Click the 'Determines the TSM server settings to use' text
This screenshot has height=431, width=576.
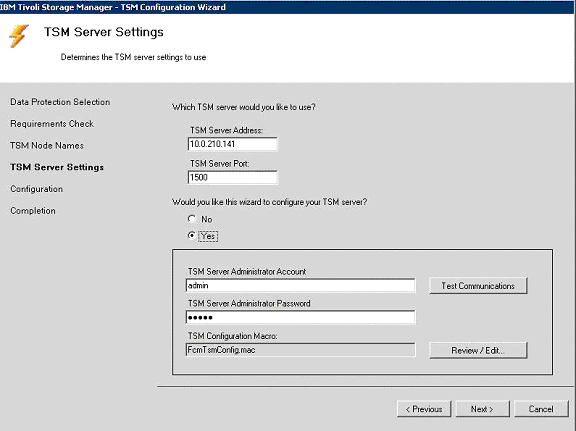click(x=133, y=57)
